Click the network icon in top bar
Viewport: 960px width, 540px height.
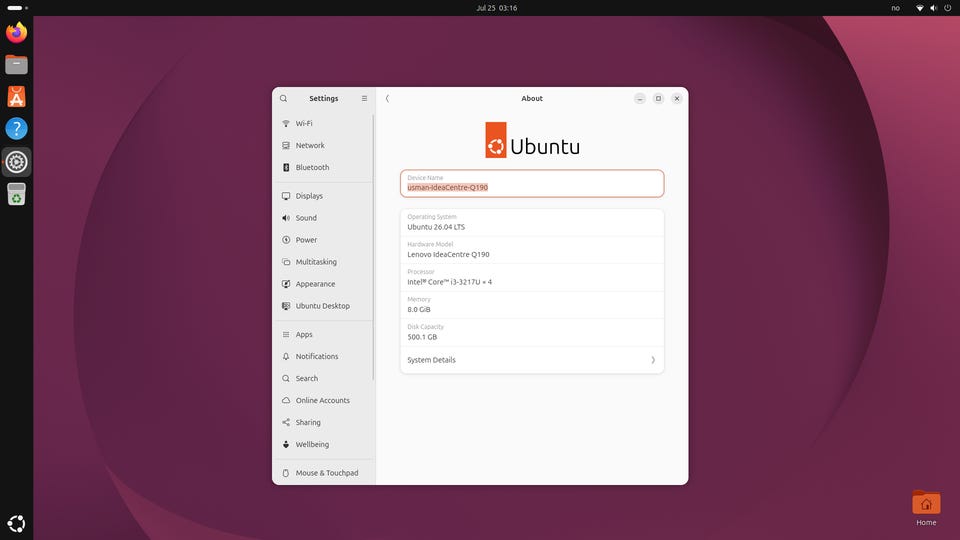point(920,8)
